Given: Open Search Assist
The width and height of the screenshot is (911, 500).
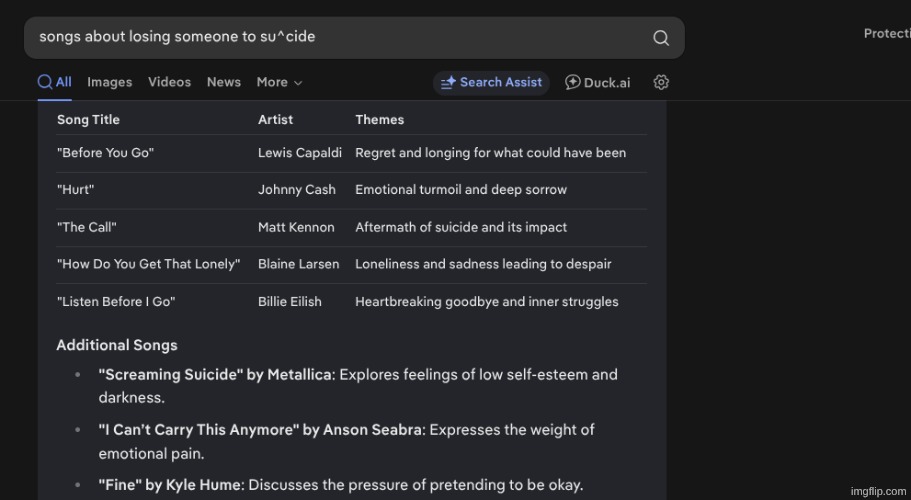Looking at the screenshot, I should point(491,82).
